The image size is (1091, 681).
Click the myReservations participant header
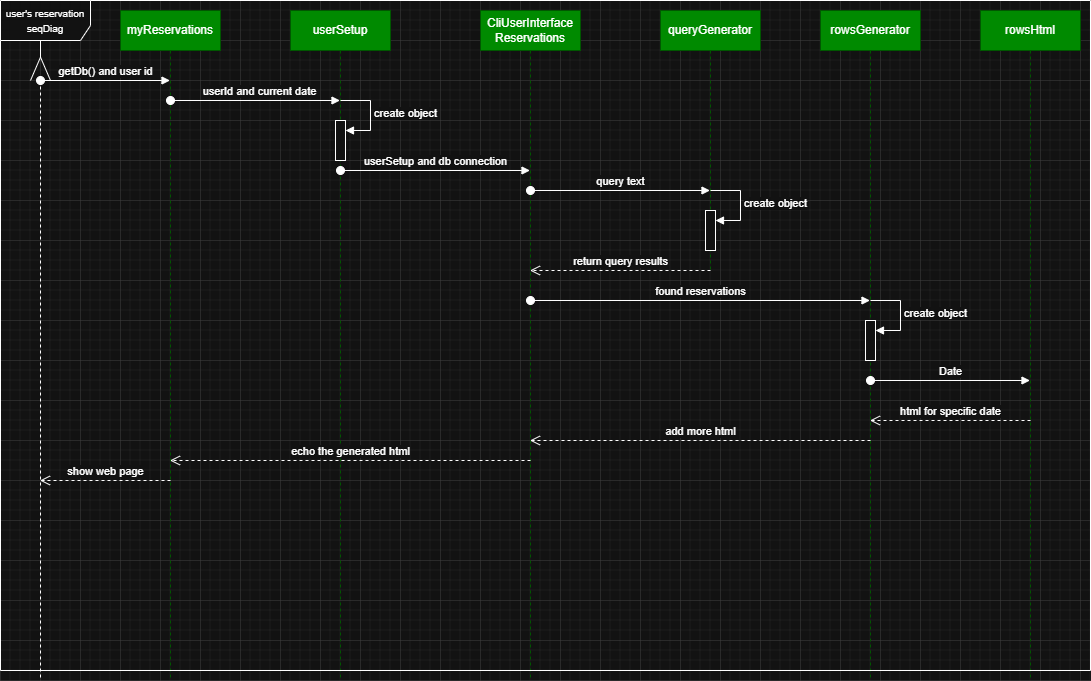coord(170,30)
